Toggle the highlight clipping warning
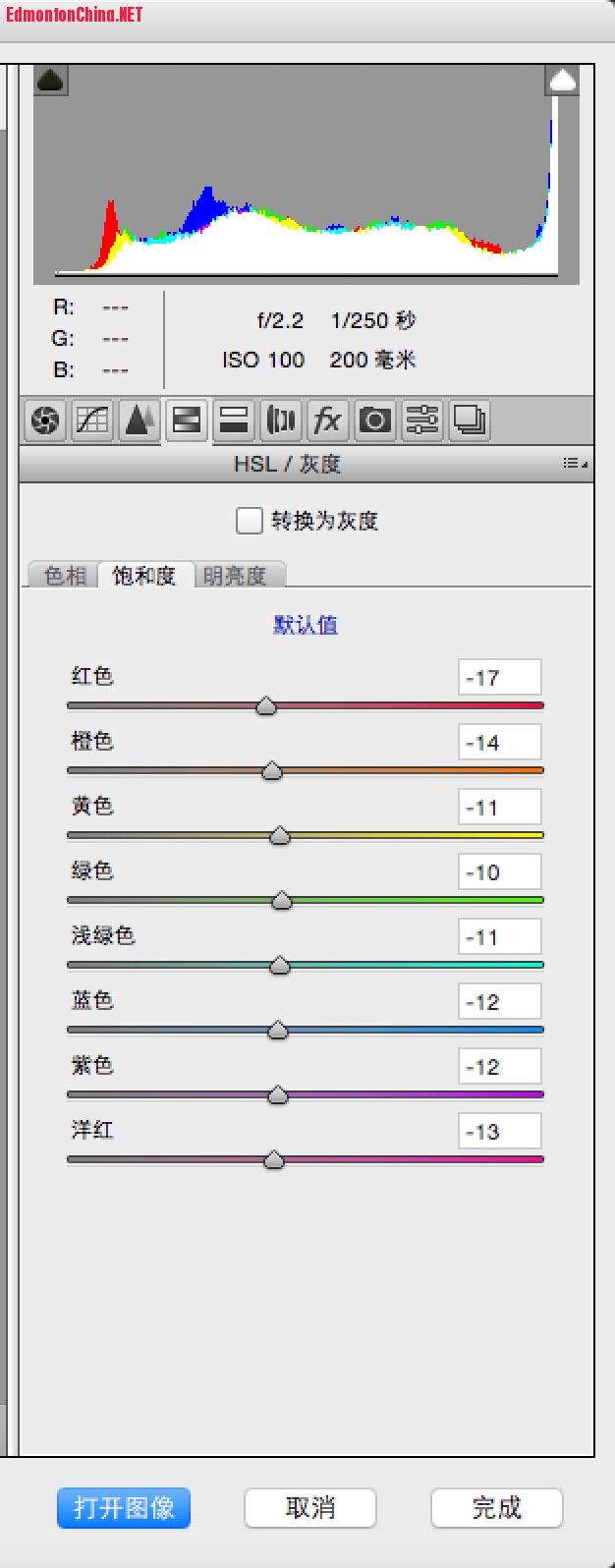The width and height of the screenshot is (615, 1568). (x=562, y=82)
